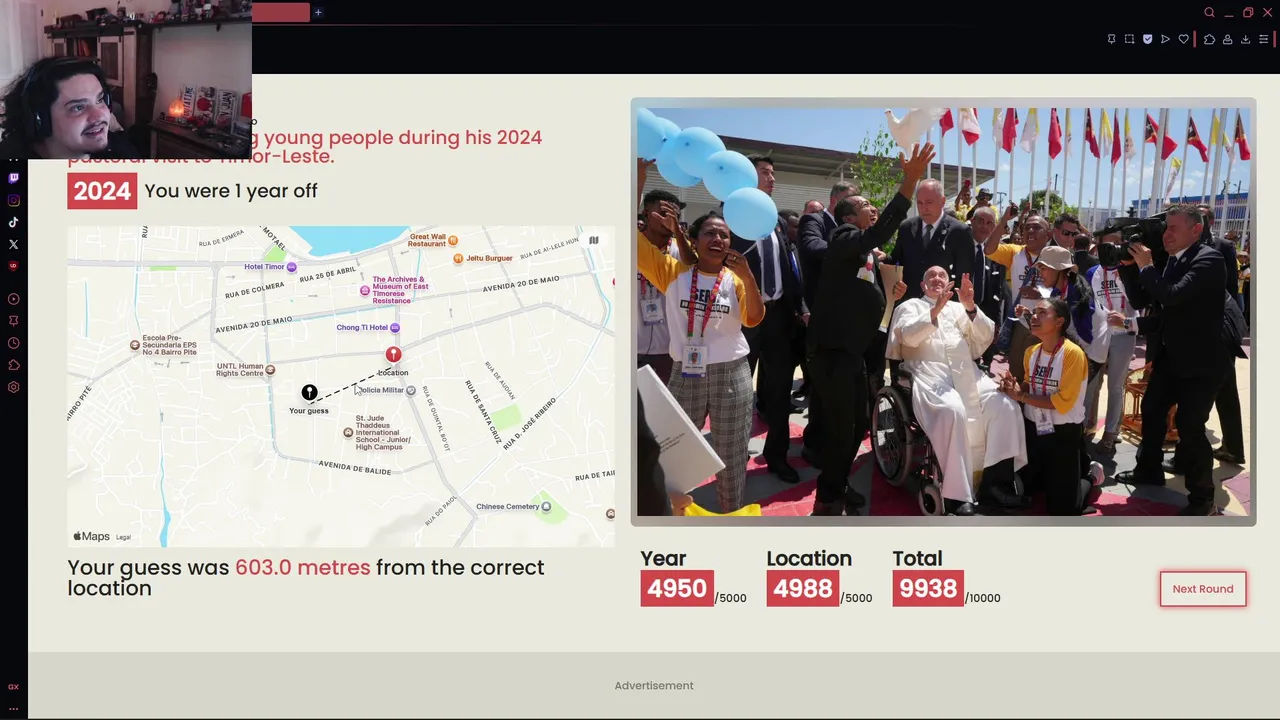This screenshot has width=1280, height=720.
Task: Open the sidebar Settings gear
Action: click(x=13, y=387)
